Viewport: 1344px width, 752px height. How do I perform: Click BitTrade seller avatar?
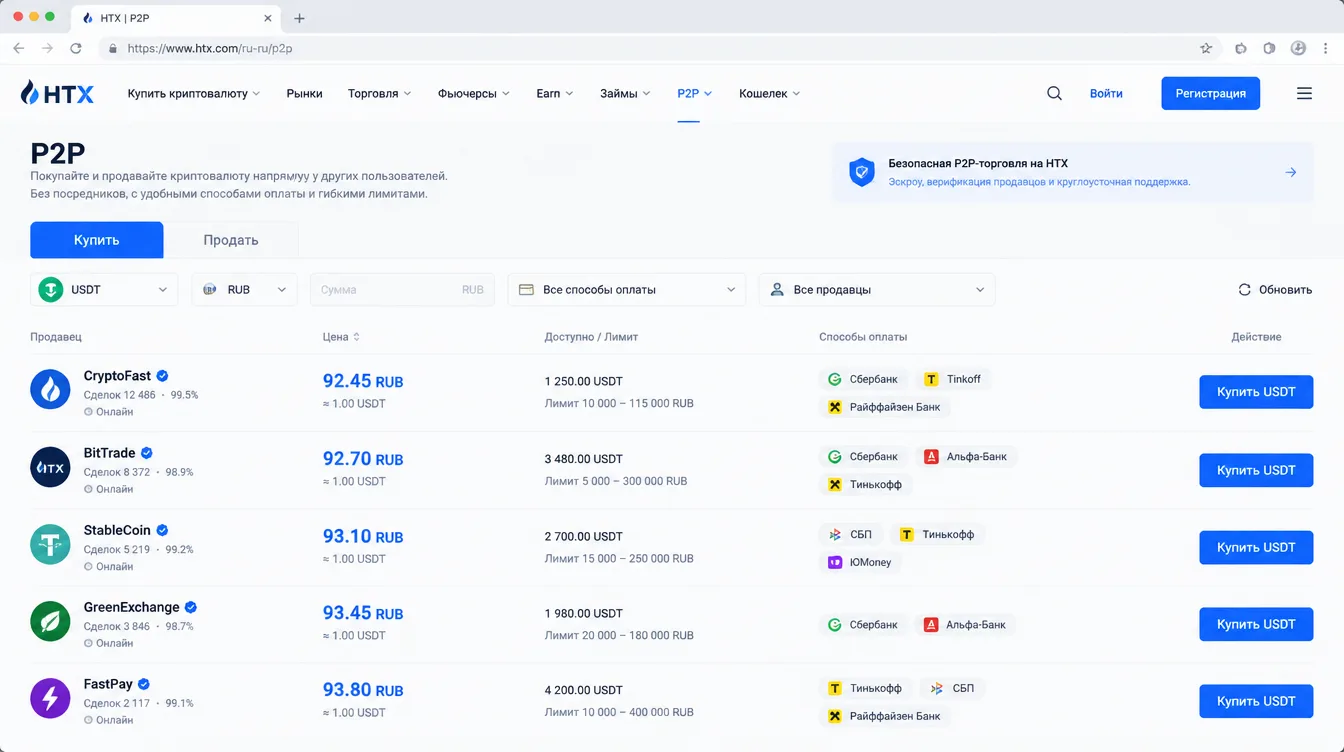(x=50, y=467)
